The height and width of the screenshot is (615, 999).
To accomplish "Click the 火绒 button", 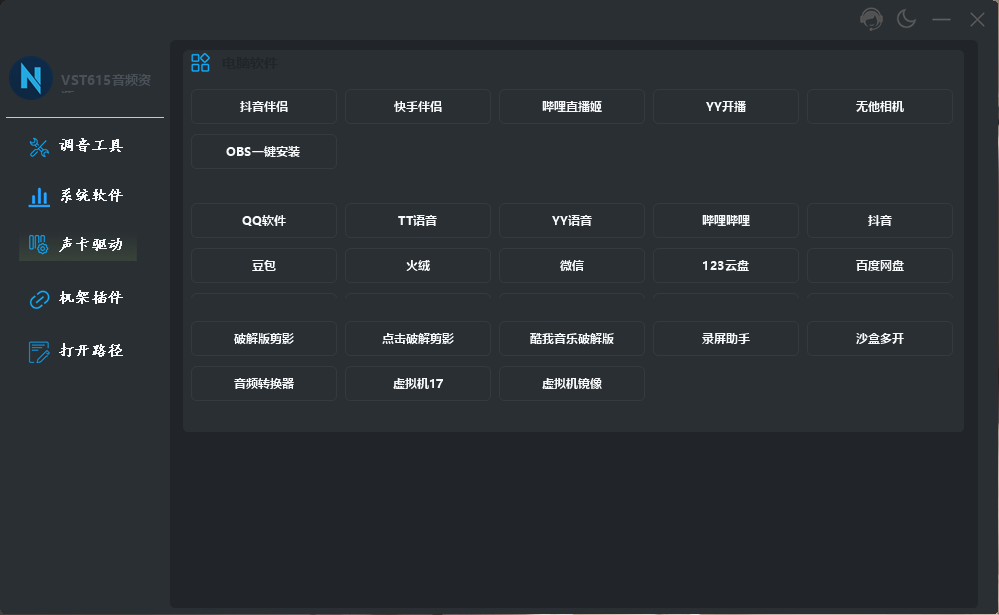I will click(418, 266).
